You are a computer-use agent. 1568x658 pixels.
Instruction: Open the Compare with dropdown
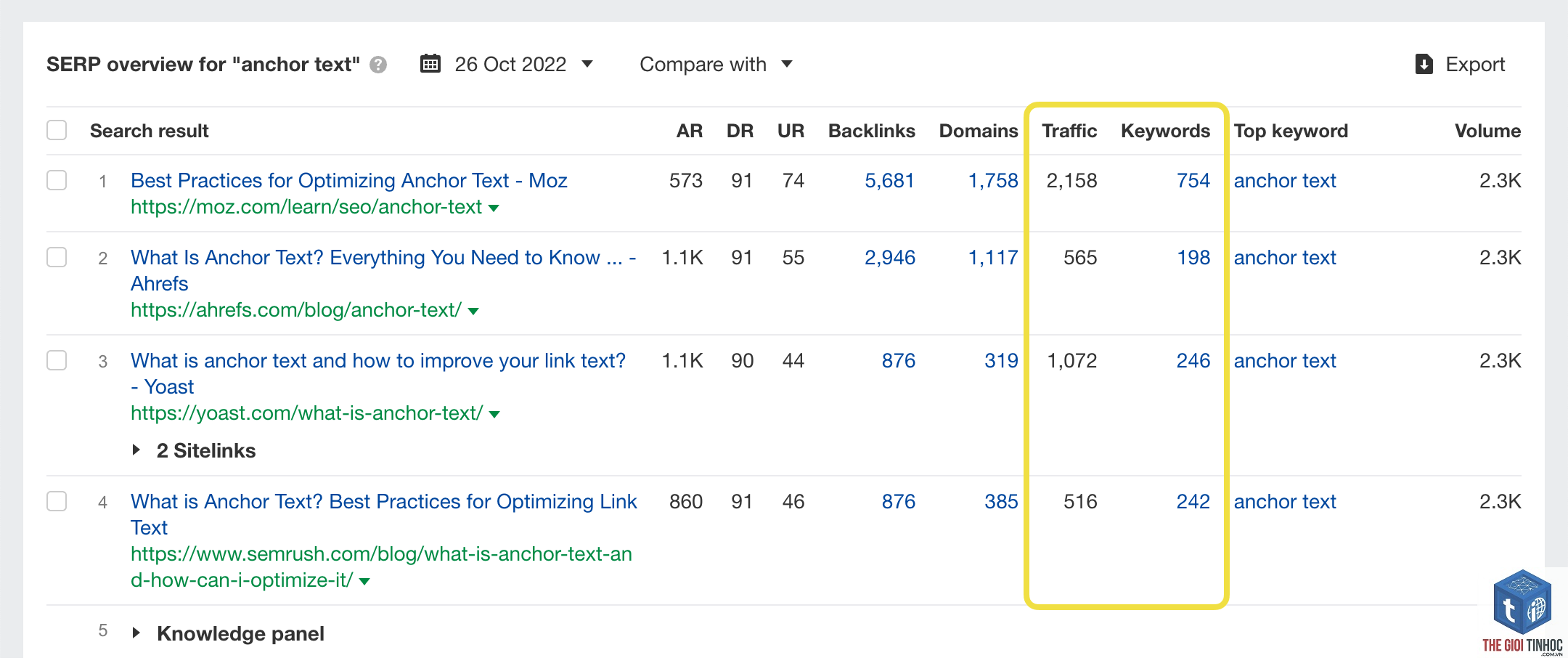716,64
